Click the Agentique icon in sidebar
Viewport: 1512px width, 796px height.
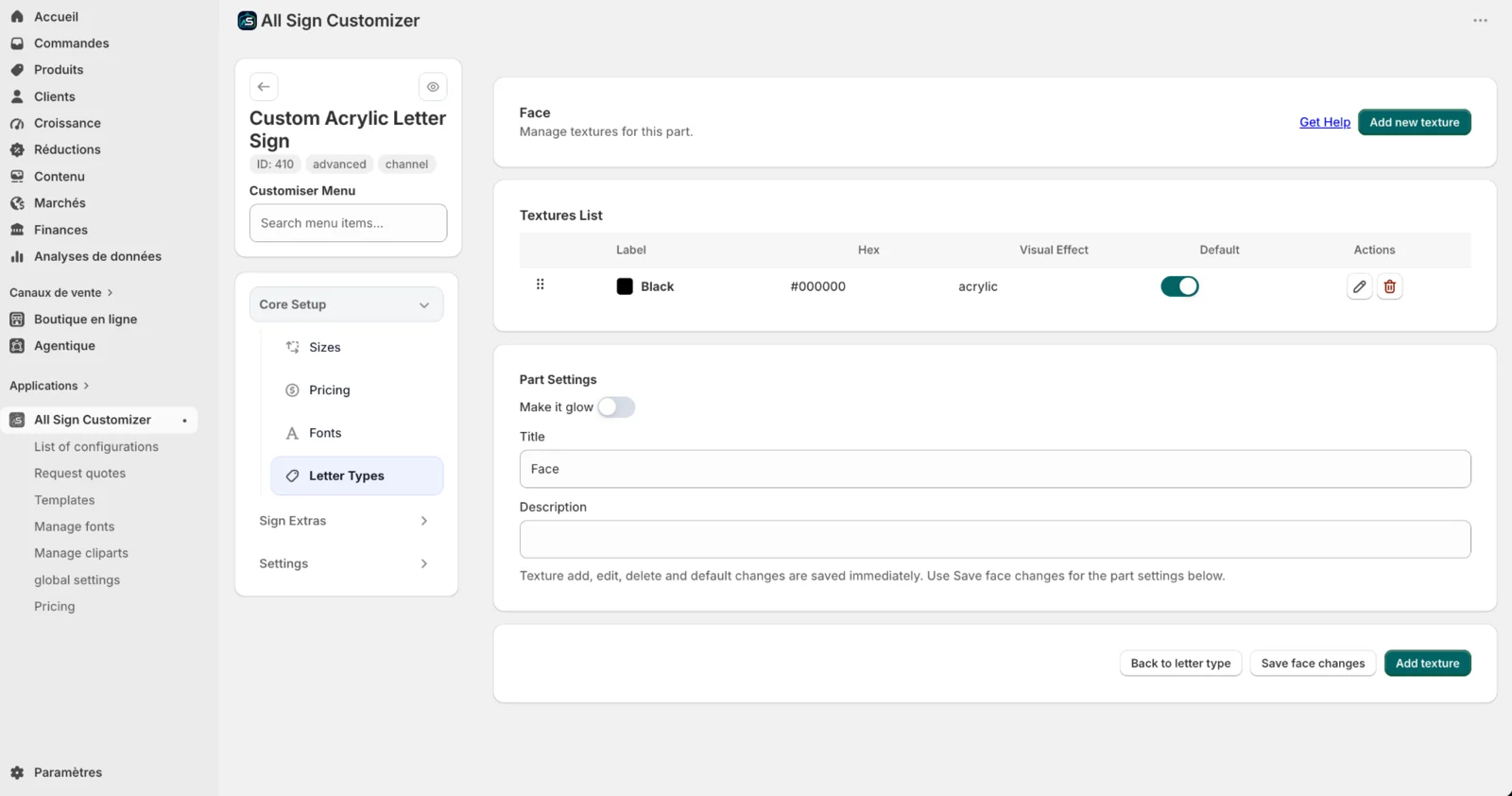click(17, 346)
